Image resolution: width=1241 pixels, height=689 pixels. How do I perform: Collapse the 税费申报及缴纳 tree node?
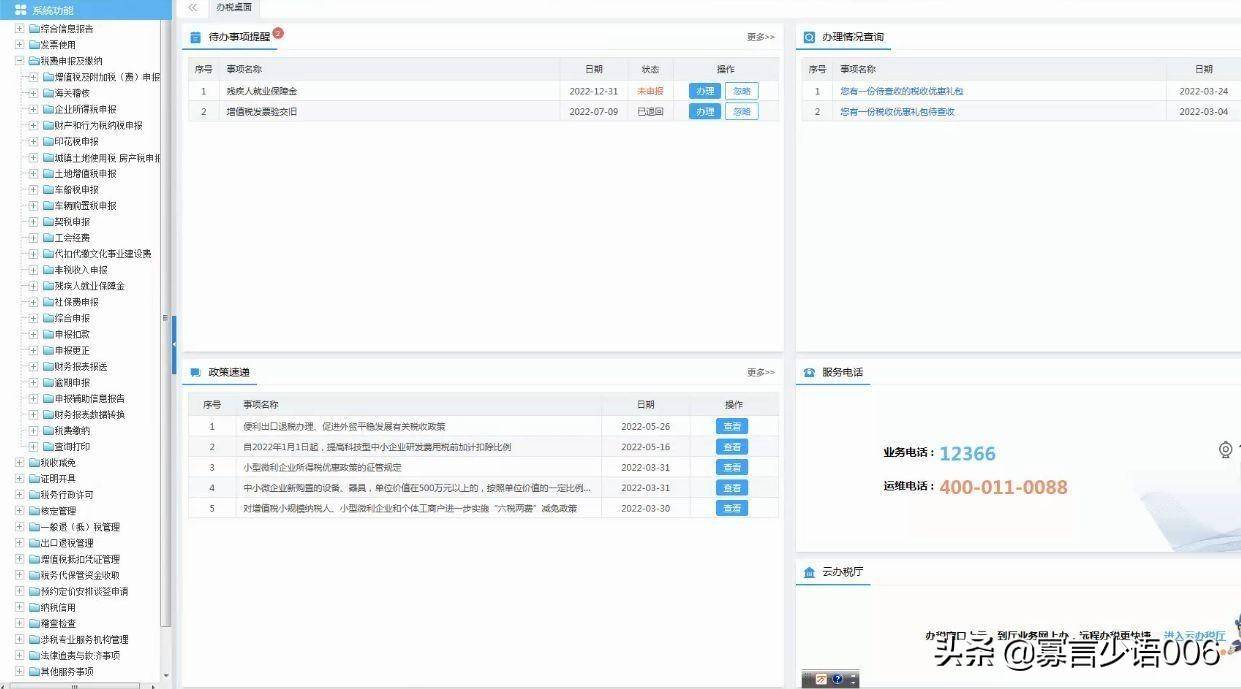click(x=19, y=61)
